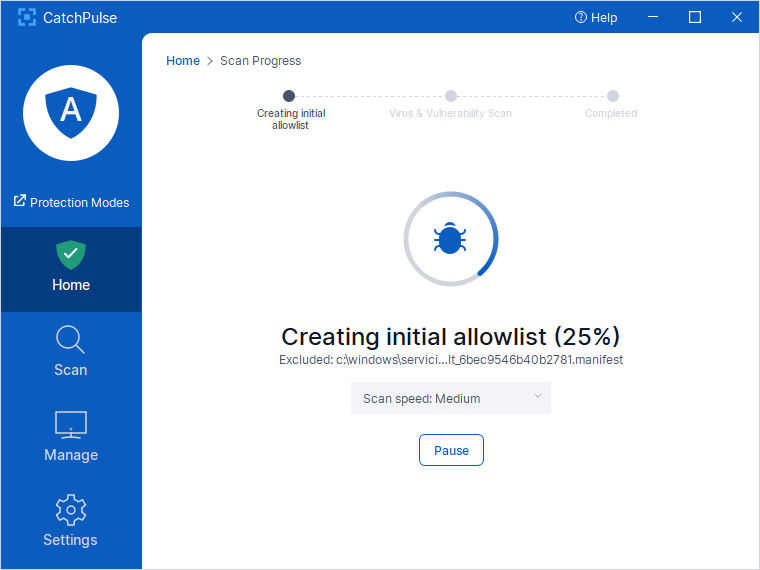Click the Completed step dot

click(x=611, y=96)
